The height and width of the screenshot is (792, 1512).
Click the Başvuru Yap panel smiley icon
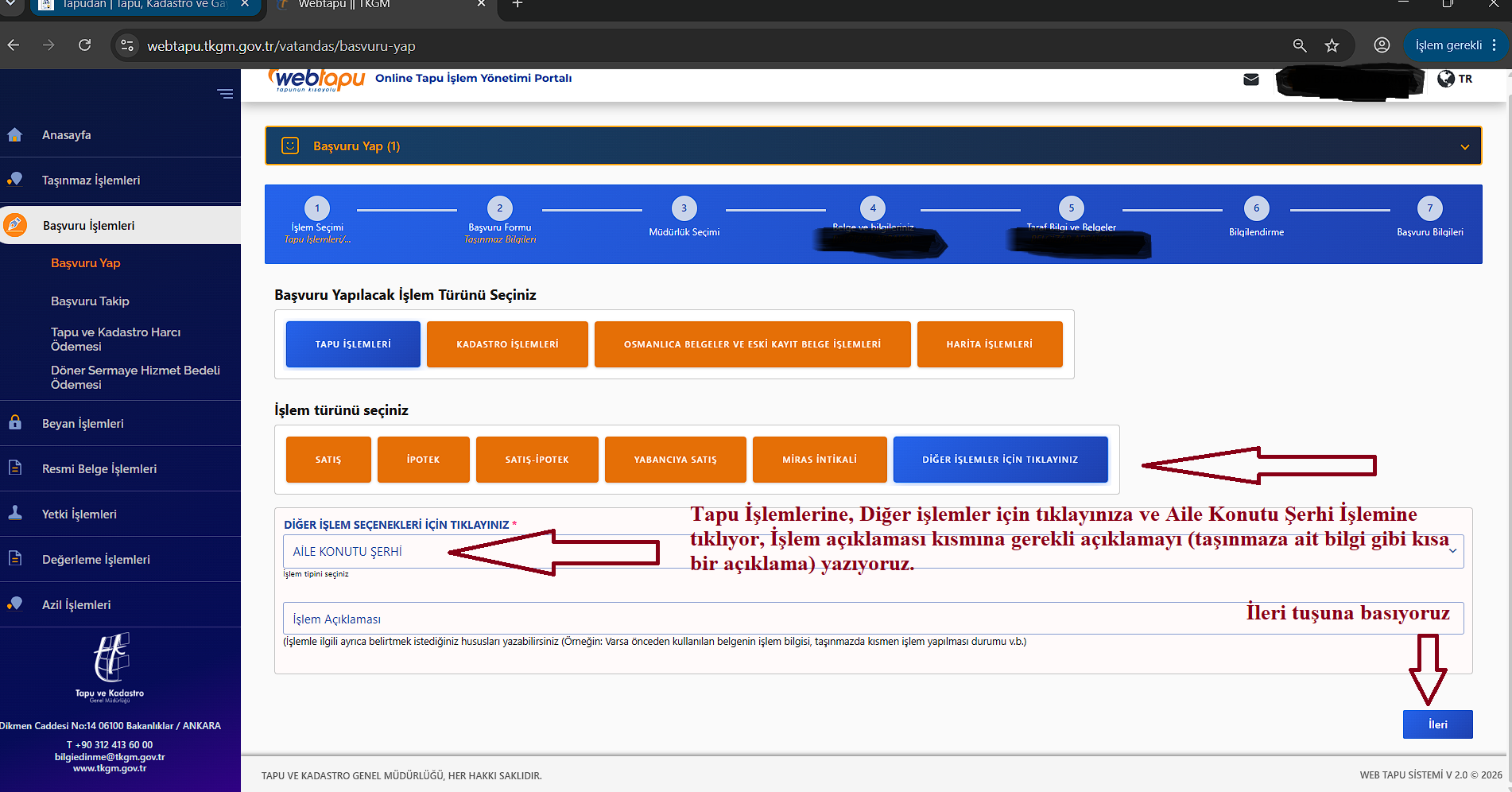(290, 146)
